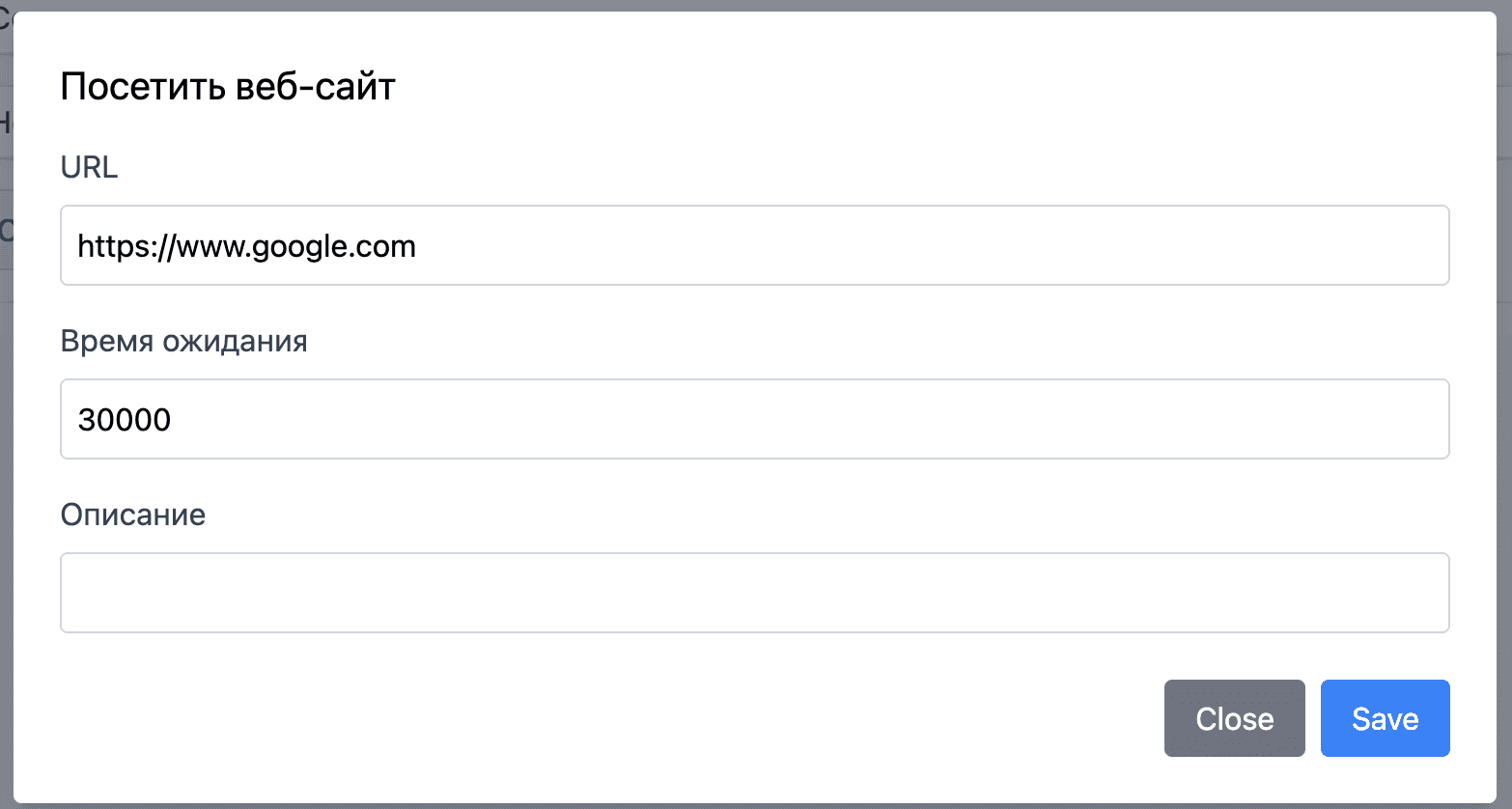Click the URL field label

pyautogui.click(x=89, y=167)
